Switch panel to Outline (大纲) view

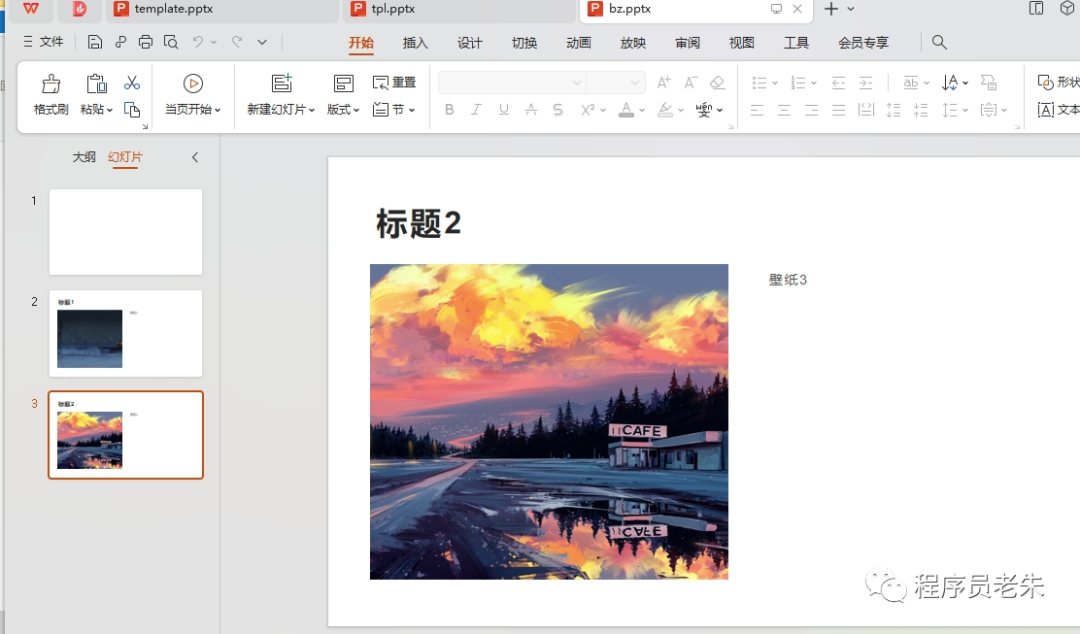pos(84,157)
